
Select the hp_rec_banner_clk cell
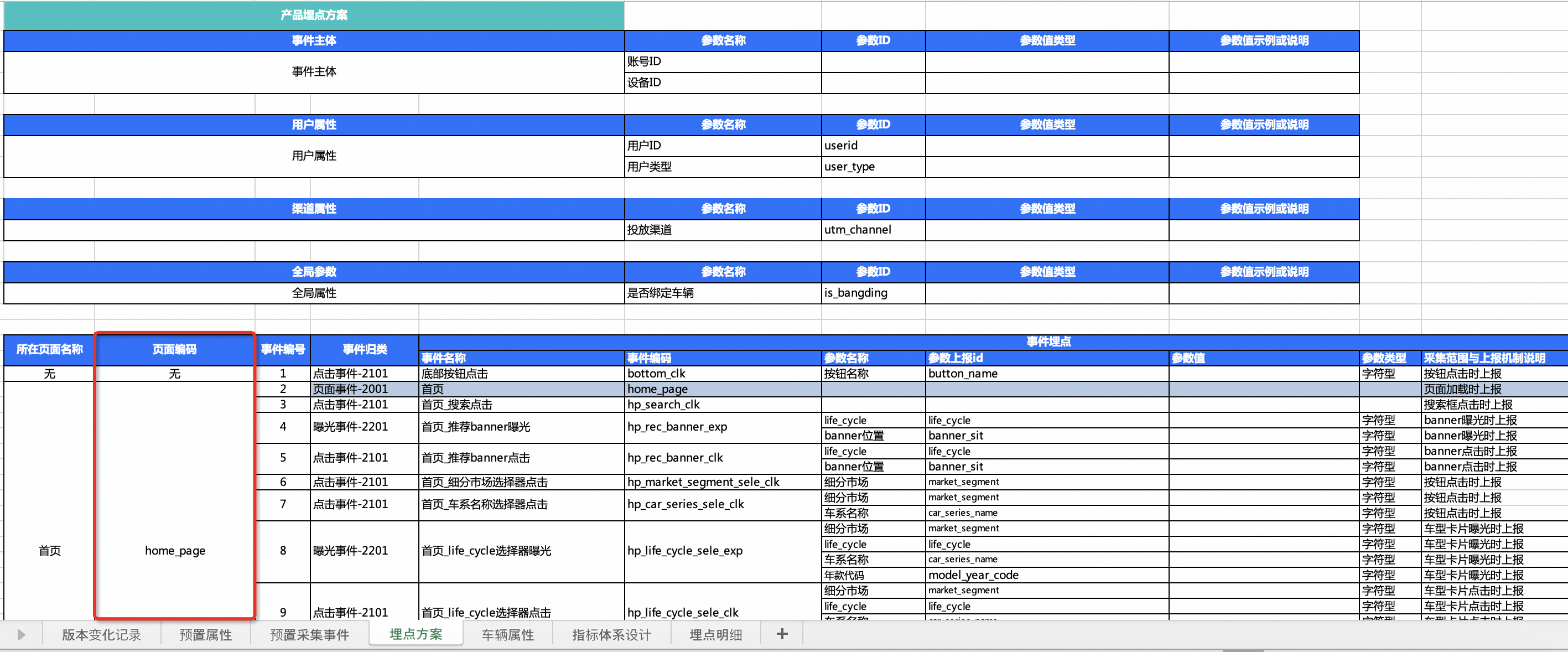[723, 458]
